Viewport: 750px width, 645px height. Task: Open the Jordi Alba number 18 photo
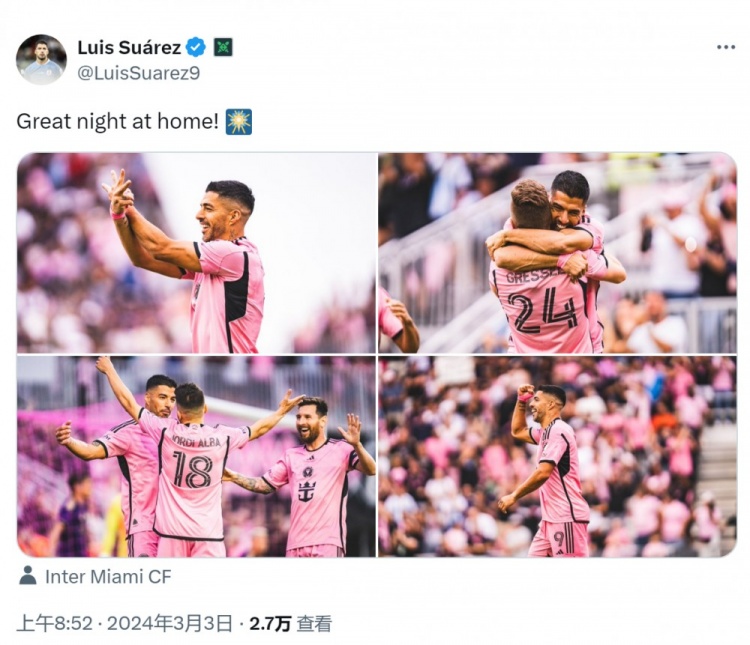tap(197, 456)
